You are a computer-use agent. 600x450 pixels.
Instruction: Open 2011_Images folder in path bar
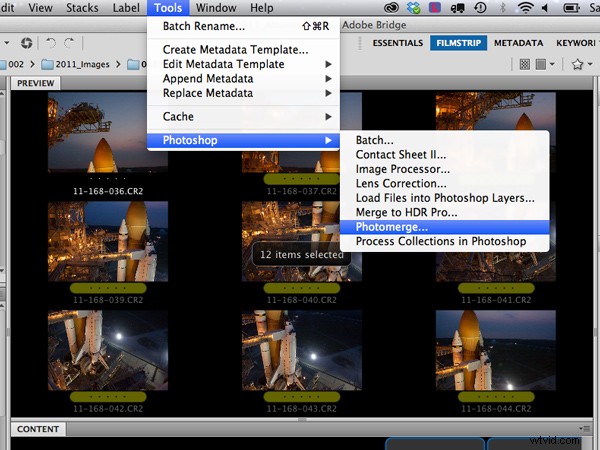75,64
